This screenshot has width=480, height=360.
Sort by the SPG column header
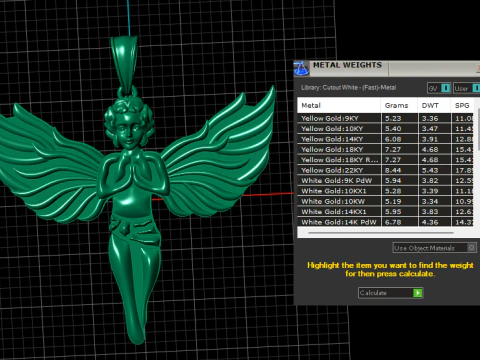point(462,105)
